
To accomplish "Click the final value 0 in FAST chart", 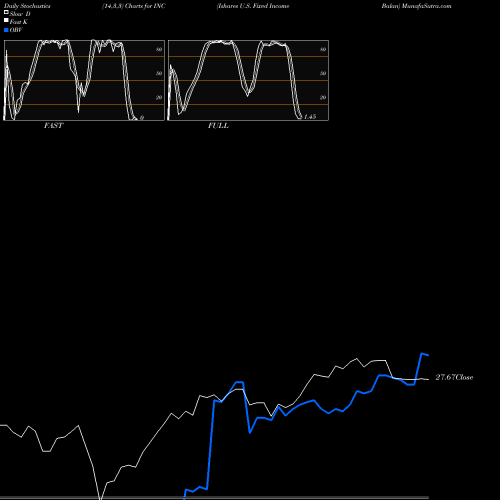I will click(142, 118).
